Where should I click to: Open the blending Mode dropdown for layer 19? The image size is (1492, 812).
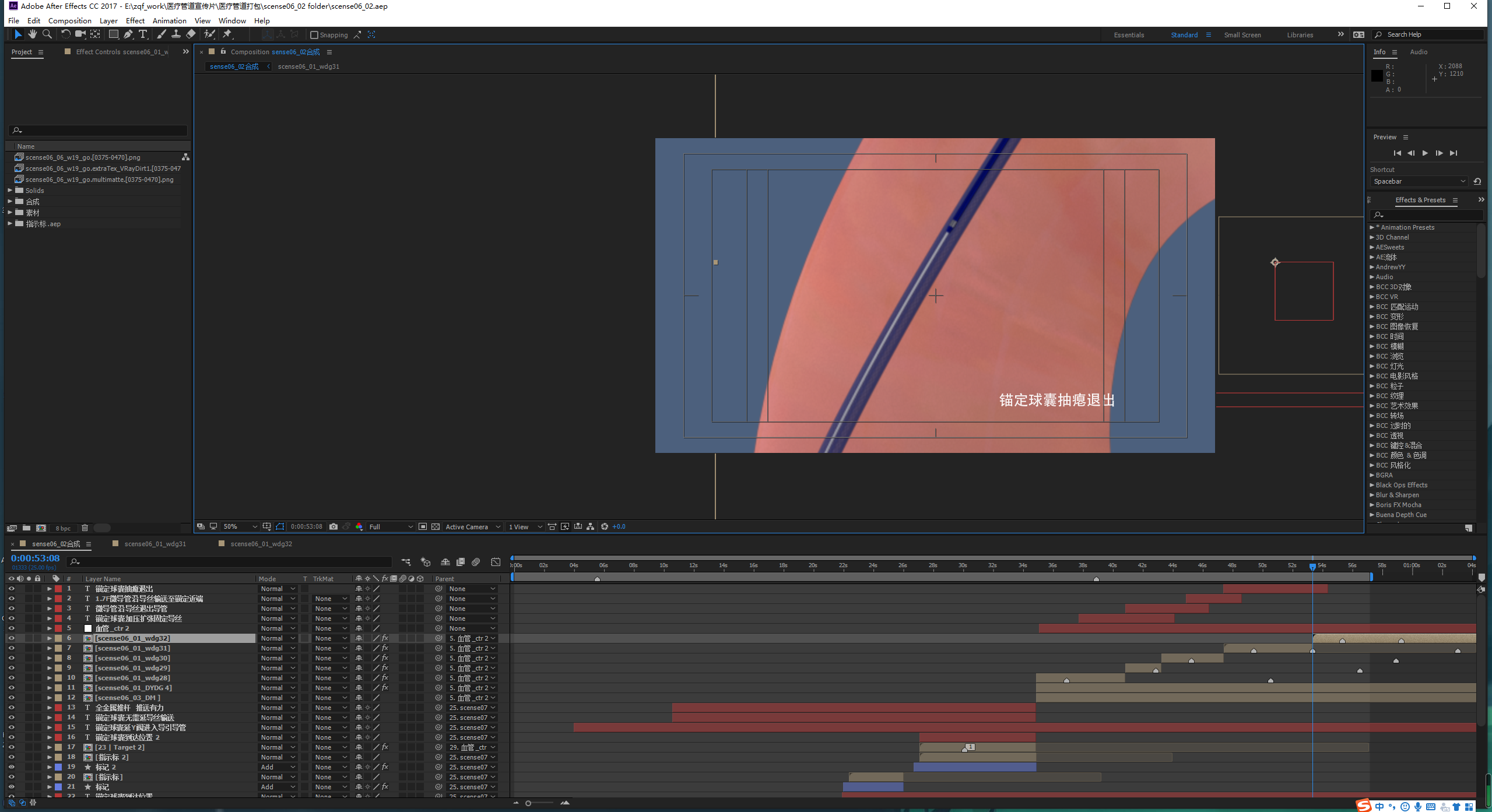278,767
